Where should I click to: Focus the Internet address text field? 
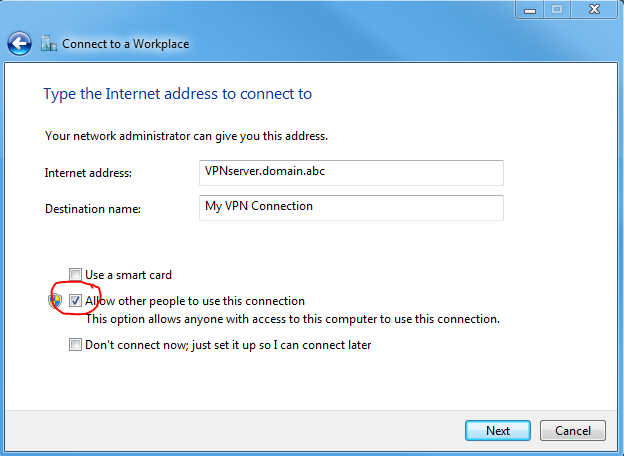[x=350, y=172]
